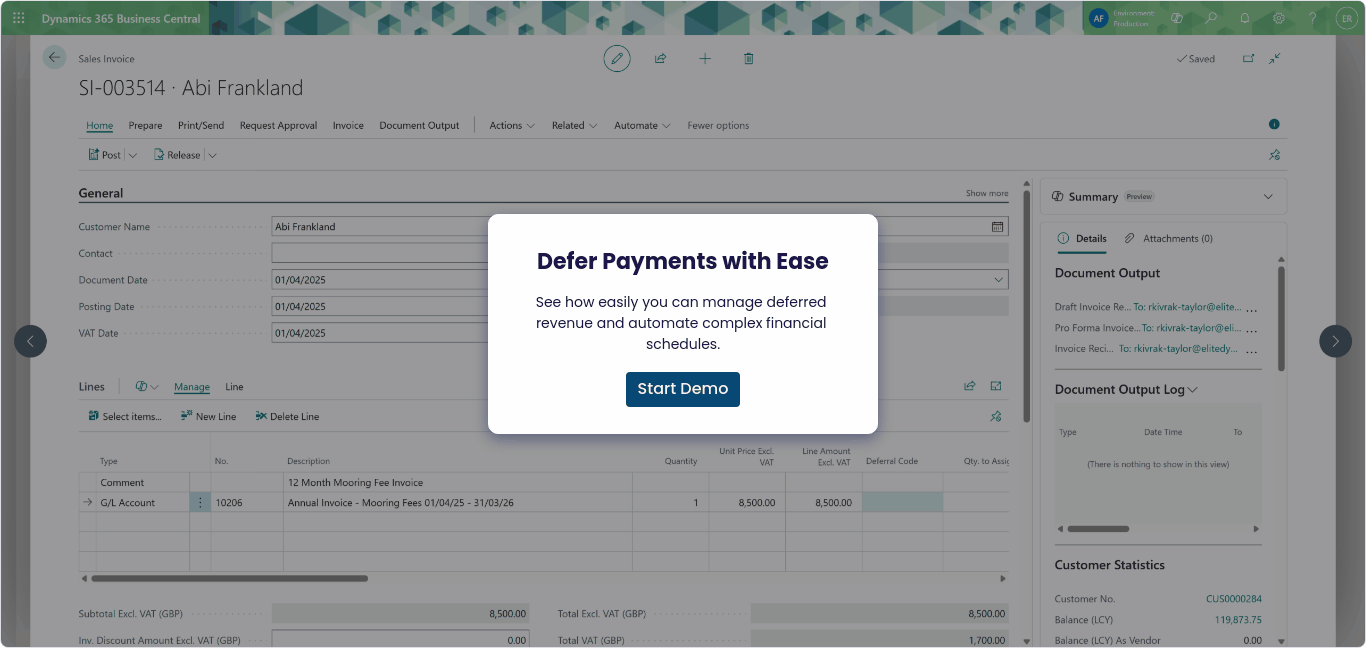This screenshot has width=1366, height=648.
Task: Click the trash delete icon
Action: point(749,59)
